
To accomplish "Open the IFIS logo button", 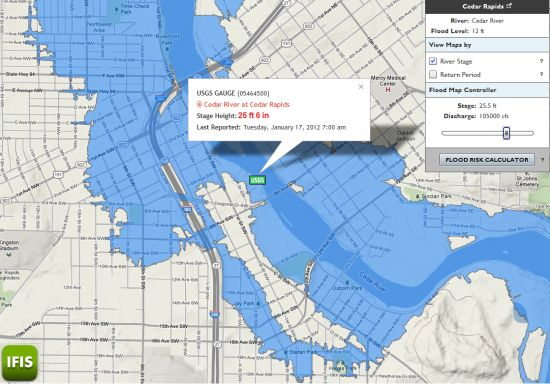I will click(20, 363).
